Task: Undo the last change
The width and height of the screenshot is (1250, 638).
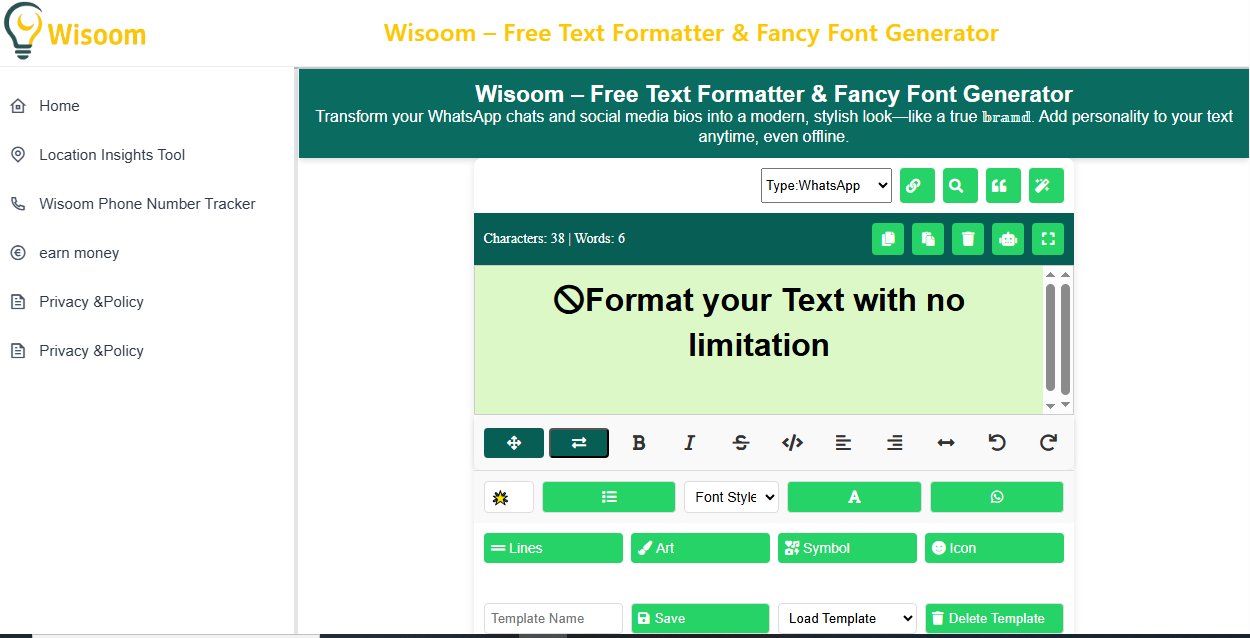Action: (x=997, y=443)
